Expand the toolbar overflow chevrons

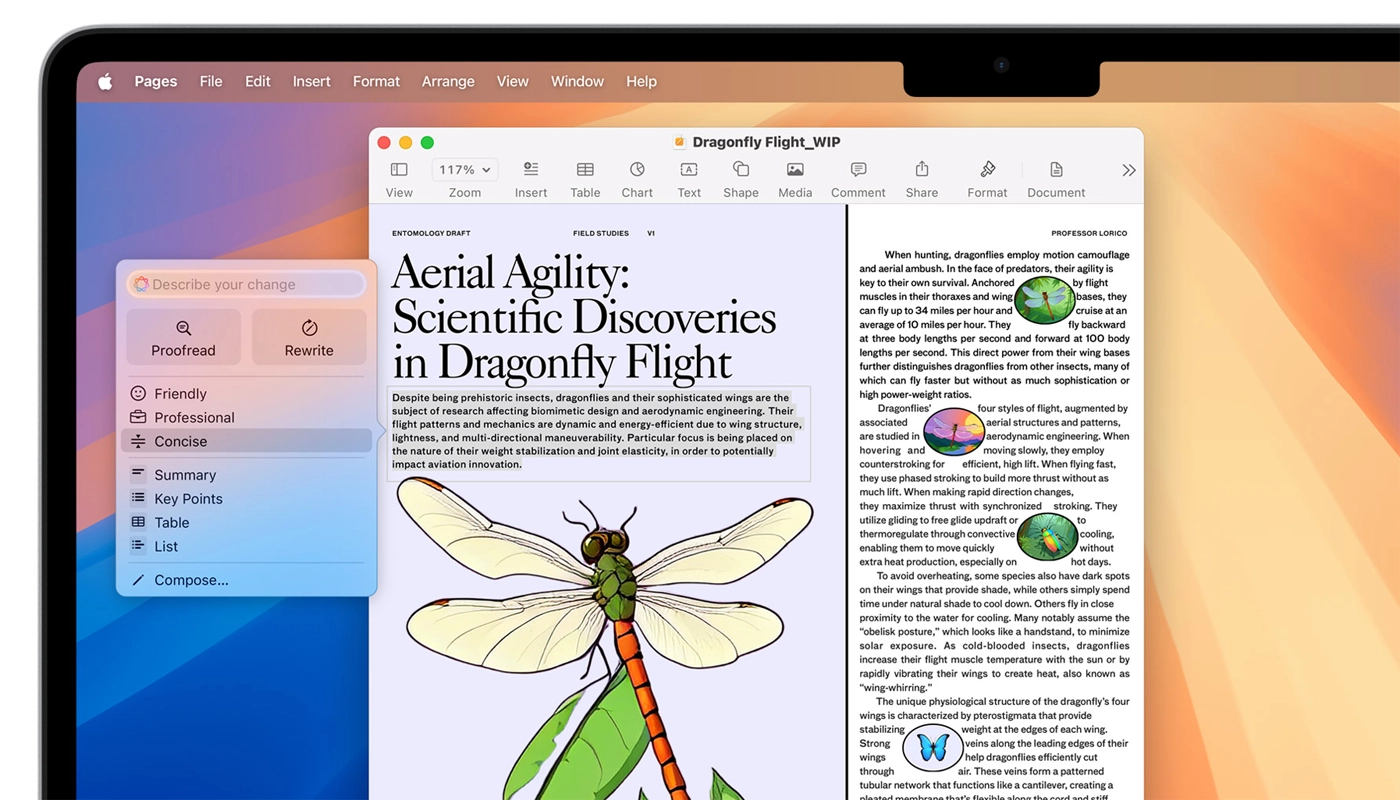(x=1129, y=170)
